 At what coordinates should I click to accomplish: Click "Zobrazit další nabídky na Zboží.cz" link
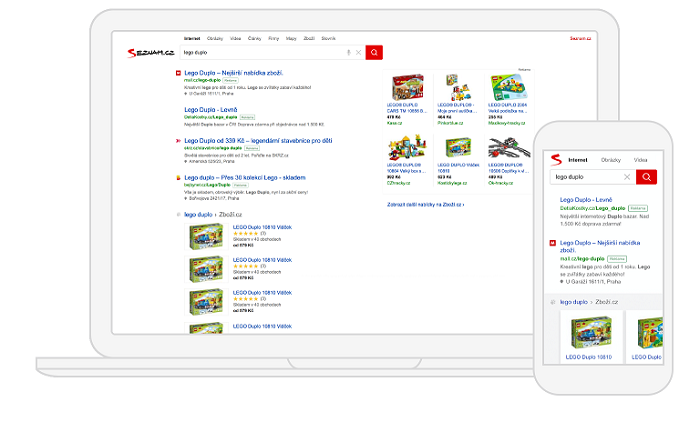[x=425, y=204]
